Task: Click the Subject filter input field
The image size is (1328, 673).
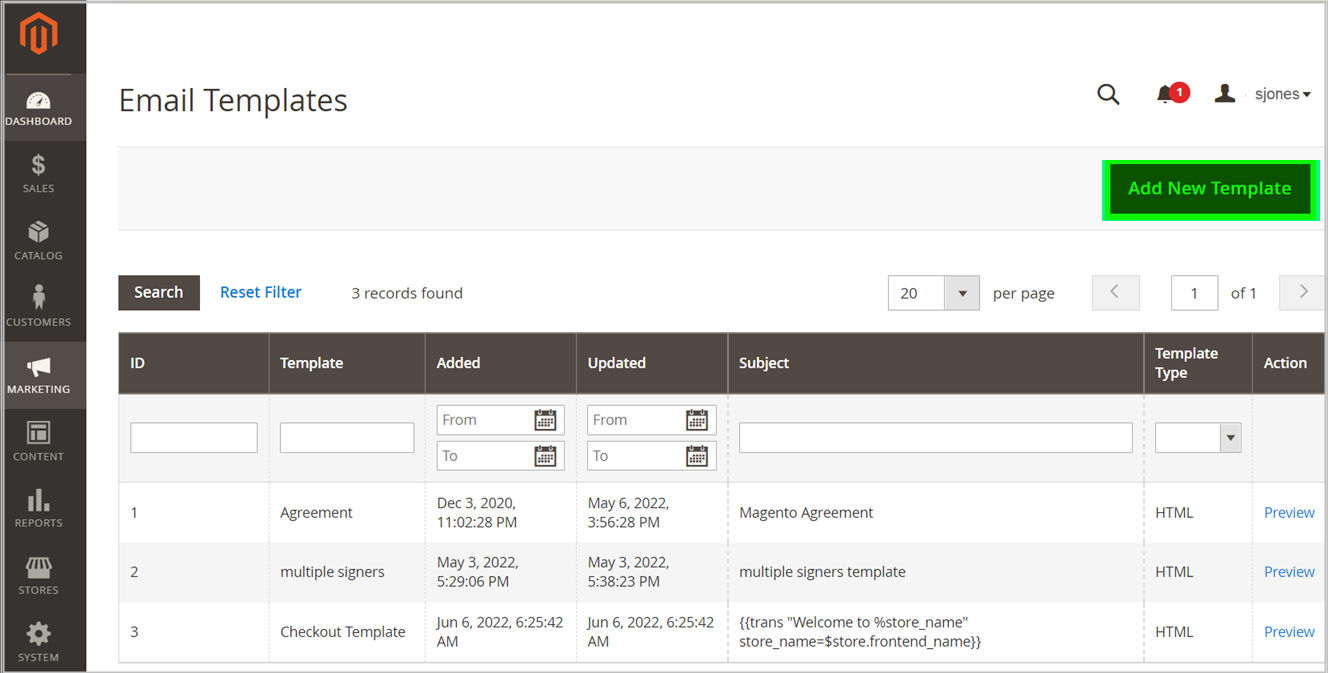Action: click(935, 437)
